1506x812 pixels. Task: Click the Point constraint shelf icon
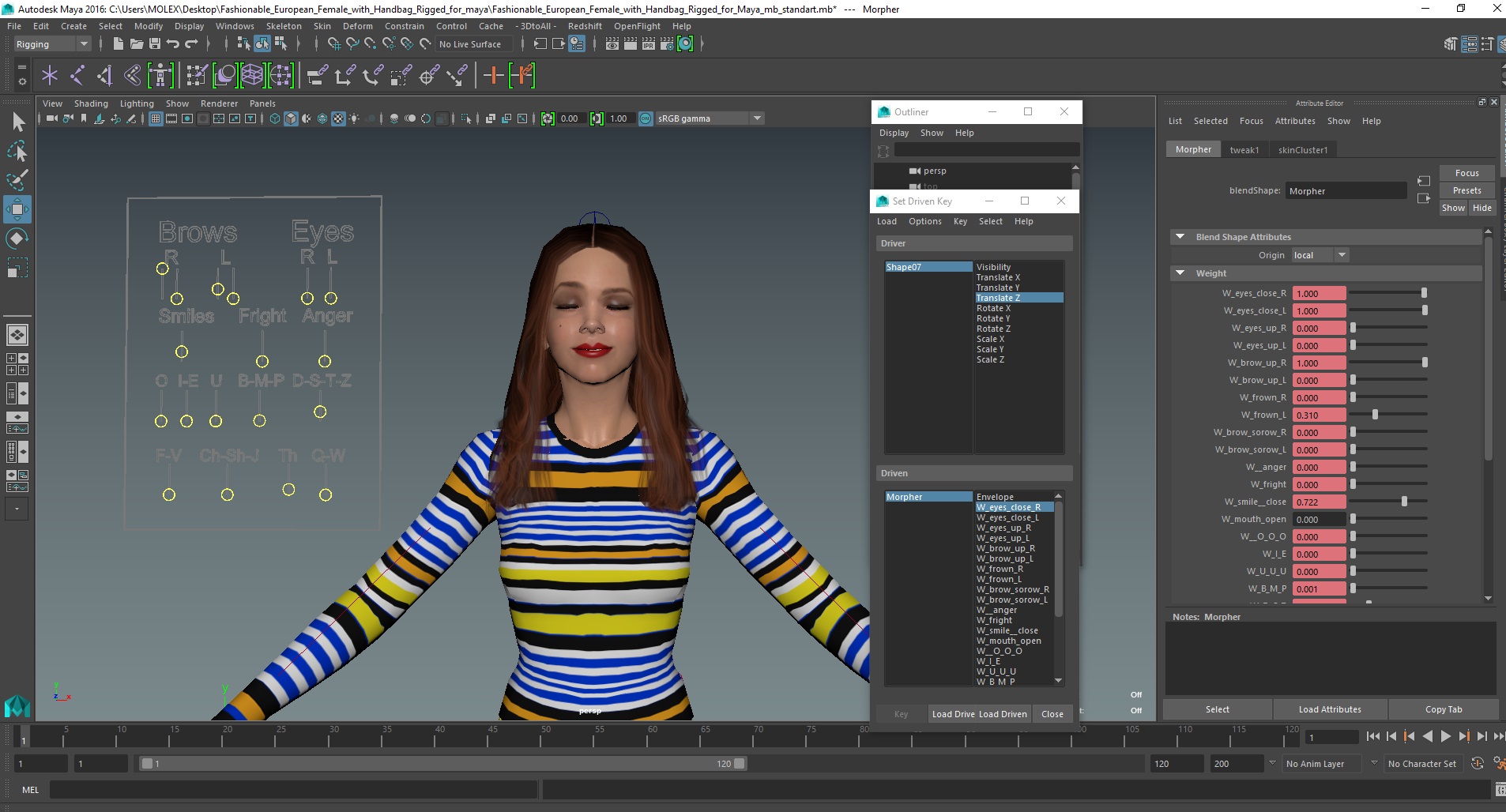[x=344, y=76]
